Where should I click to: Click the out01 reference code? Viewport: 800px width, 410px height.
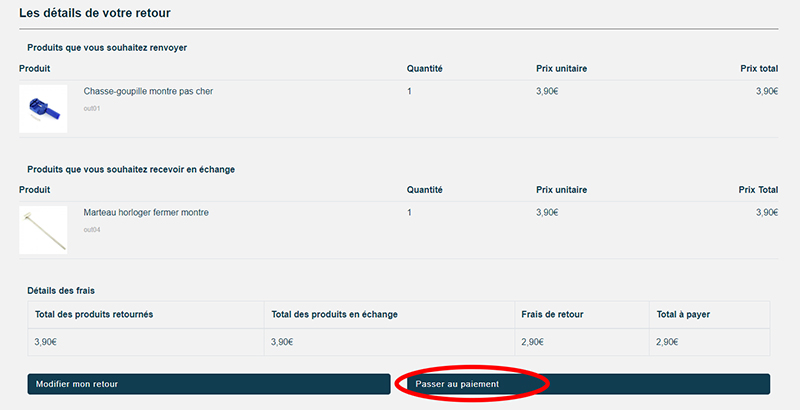pyautogui.click(x=92, y=108)
